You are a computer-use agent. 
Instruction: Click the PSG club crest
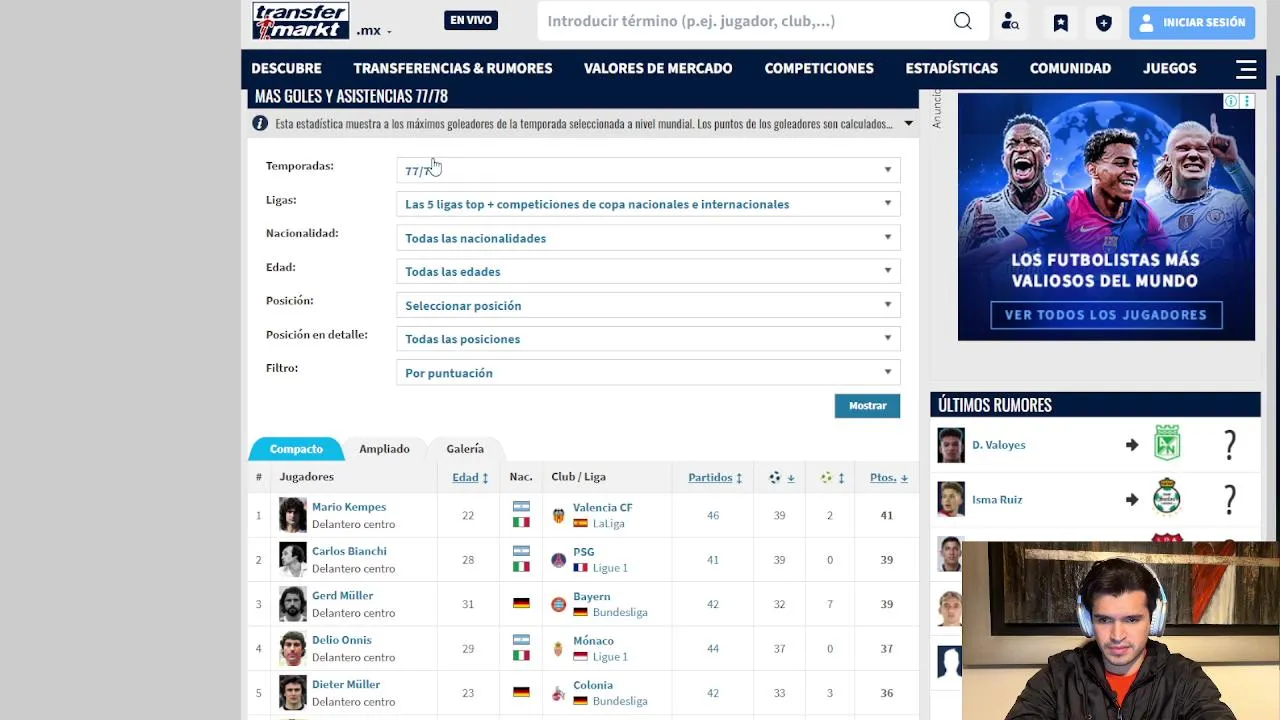click(x=558, y=560)
